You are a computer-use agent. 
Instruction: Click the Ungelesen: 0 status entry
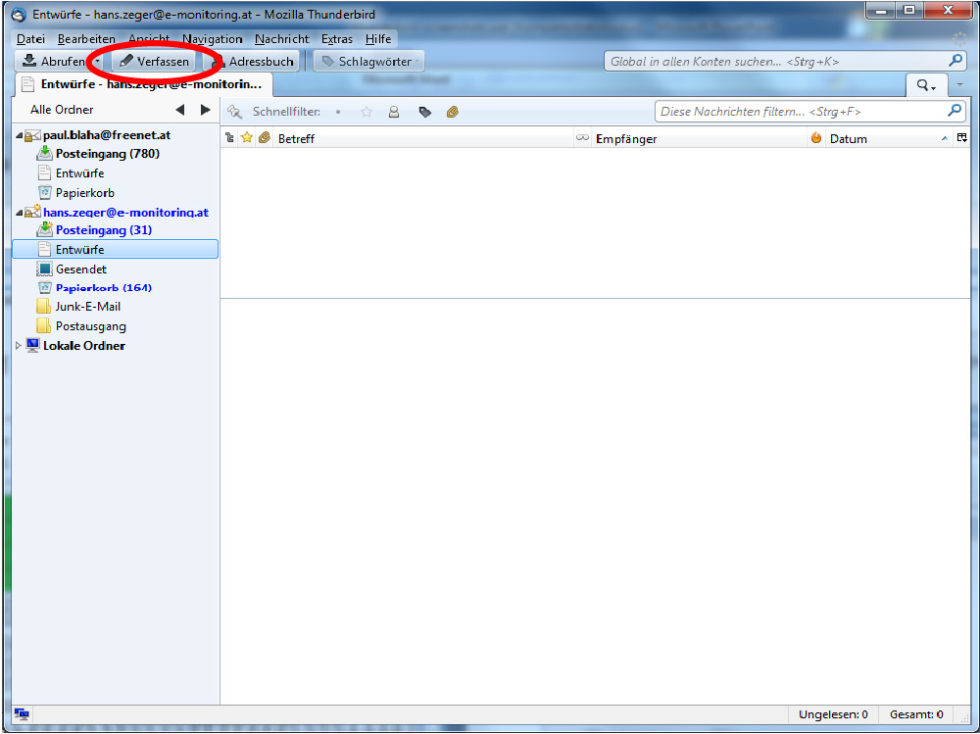tap(832, 714)
